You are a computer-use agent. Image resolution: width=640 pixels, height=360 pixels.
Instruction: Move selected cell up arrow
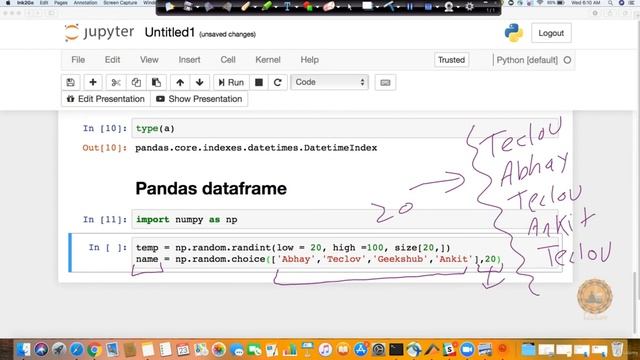pos(180,82)
